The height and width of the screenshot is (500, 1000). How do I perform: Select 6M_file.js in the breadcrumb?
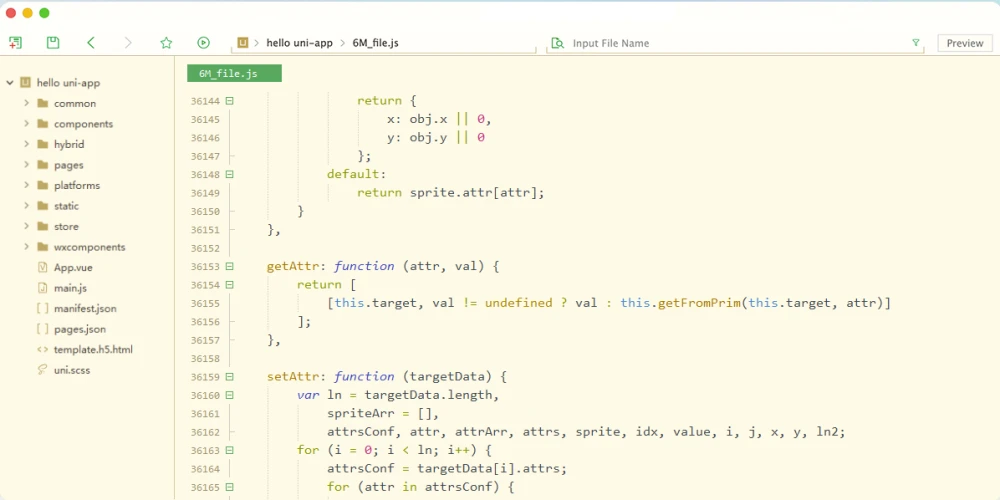[x=376, y=43]
